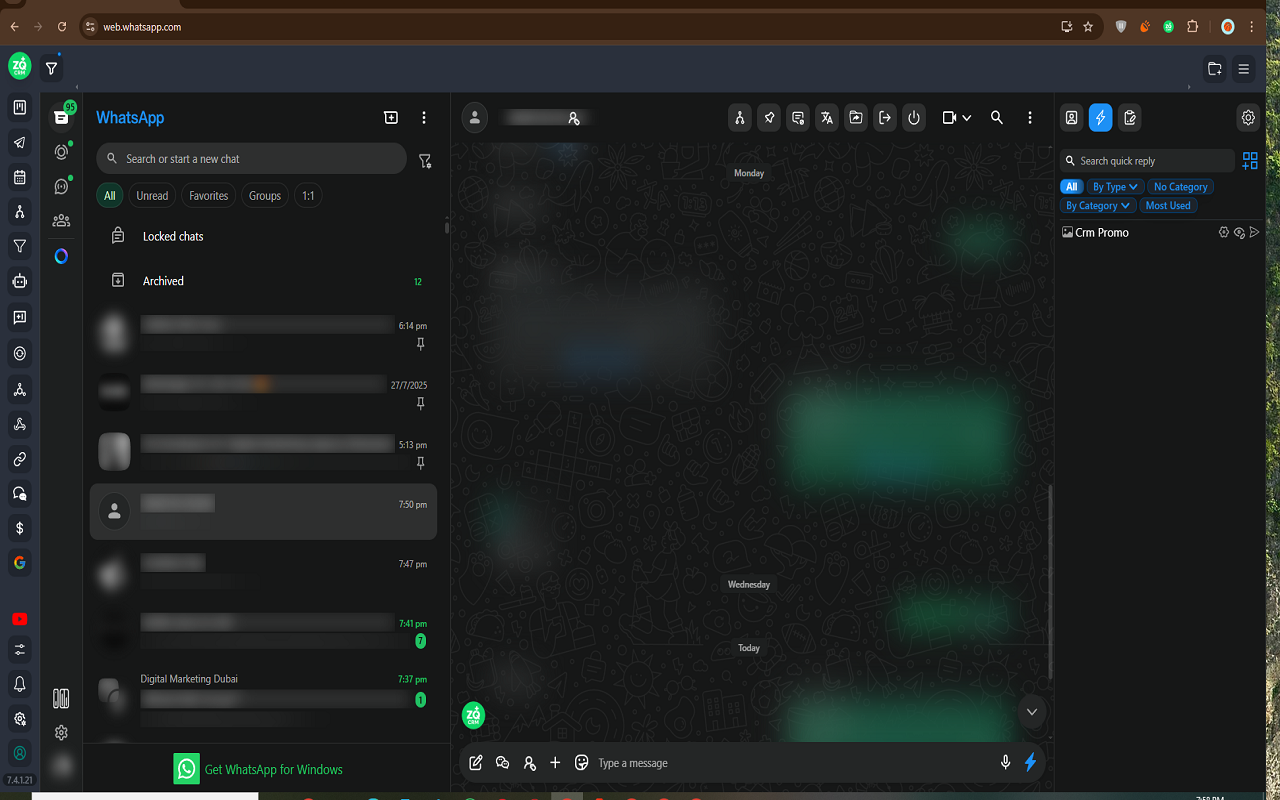The image size is (1280, 800).
Task: Click the power icon in chat header
Action: click(x=914, y=118)
